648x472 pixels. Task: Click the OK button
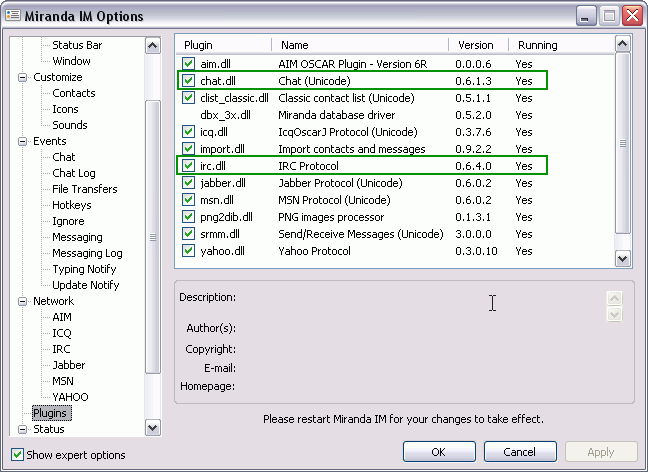tap(439, 452)
